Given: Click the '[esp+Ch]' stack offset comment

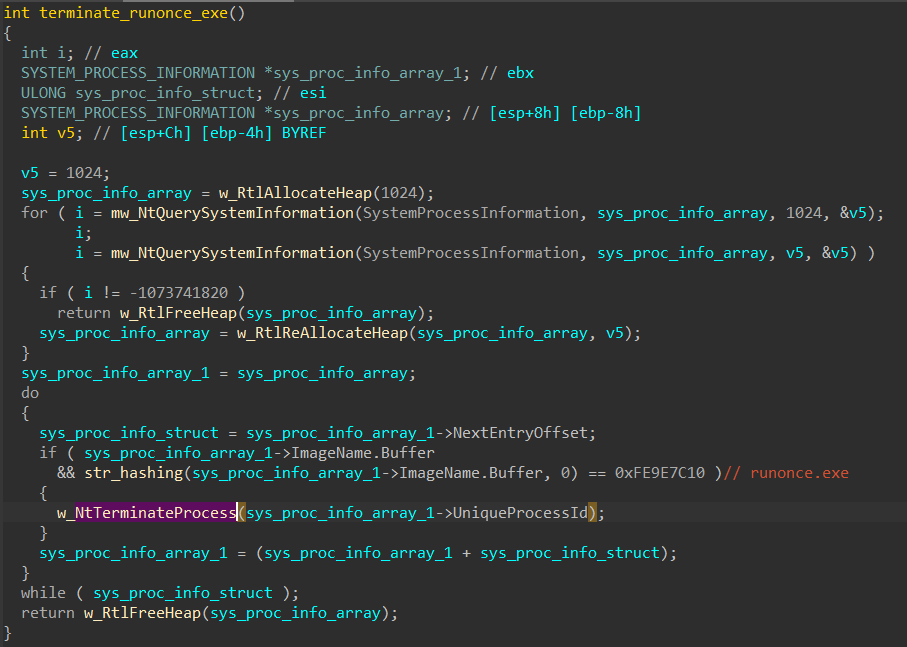Looking at the screenshot, I should click(156, 133).
